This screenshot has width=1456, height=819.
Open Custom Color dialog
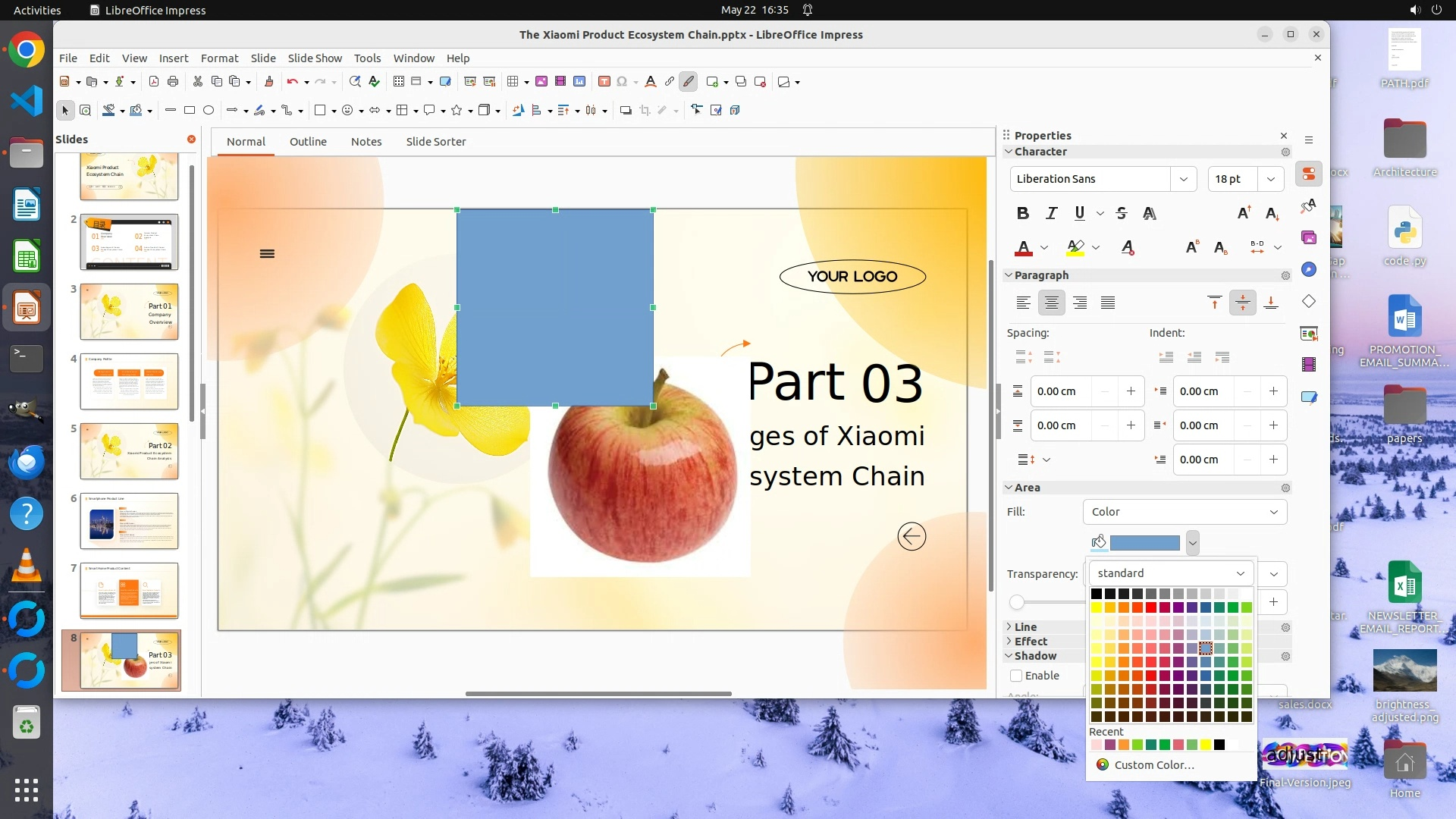[x=1153, y=765]
